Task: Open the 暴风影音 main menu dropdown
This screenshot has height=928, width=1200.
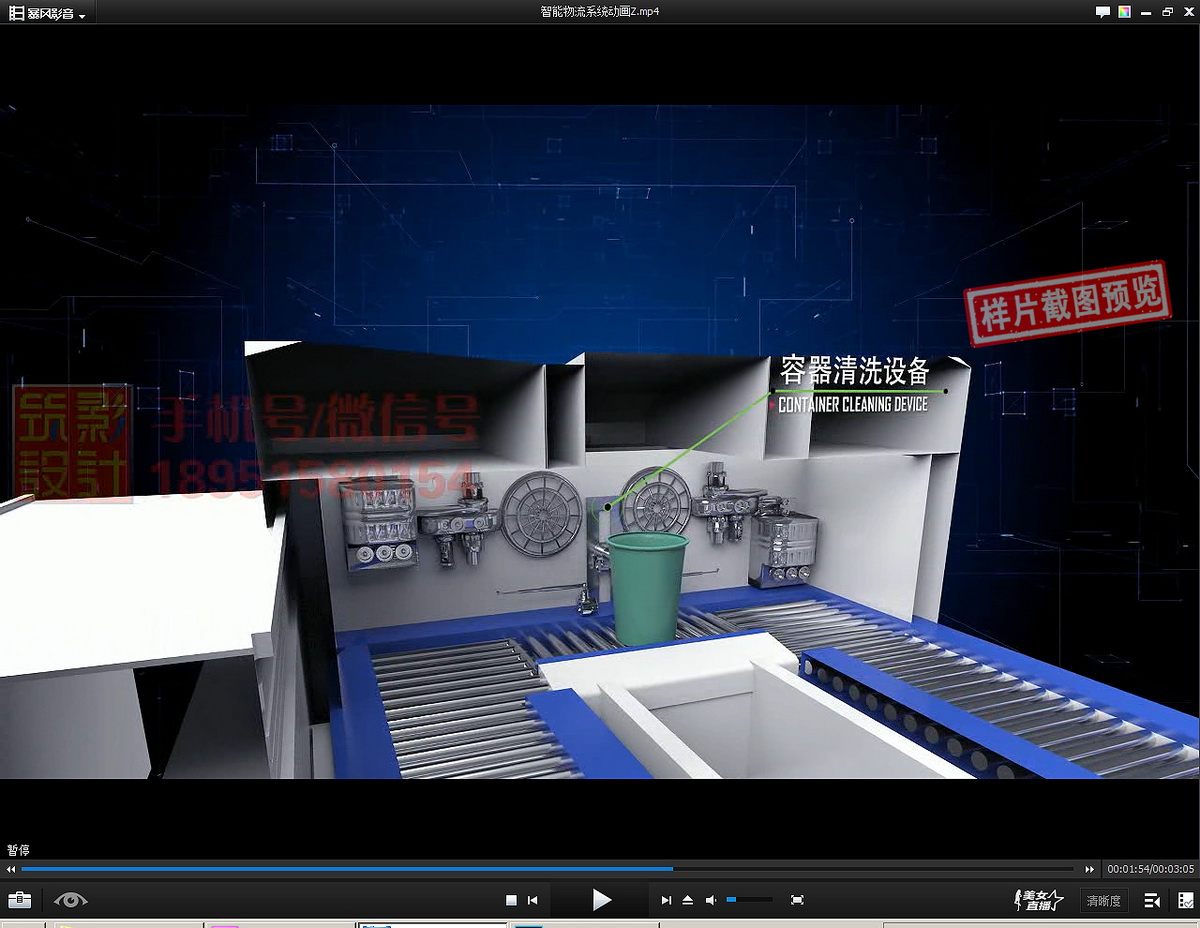Action: coord(46,13)
